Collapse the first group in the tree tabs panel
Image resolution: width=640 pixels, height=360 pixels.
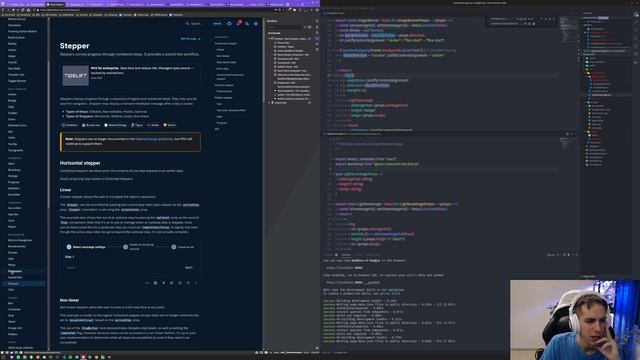[270, 39]
